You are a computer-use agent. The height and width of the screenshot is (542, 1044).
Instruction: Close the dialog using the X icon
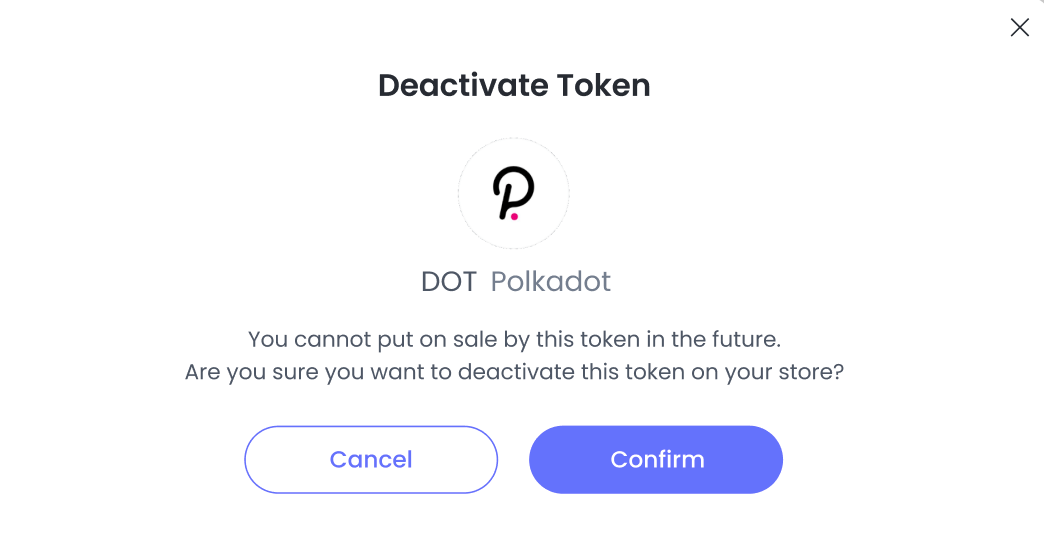(1019, 27)
